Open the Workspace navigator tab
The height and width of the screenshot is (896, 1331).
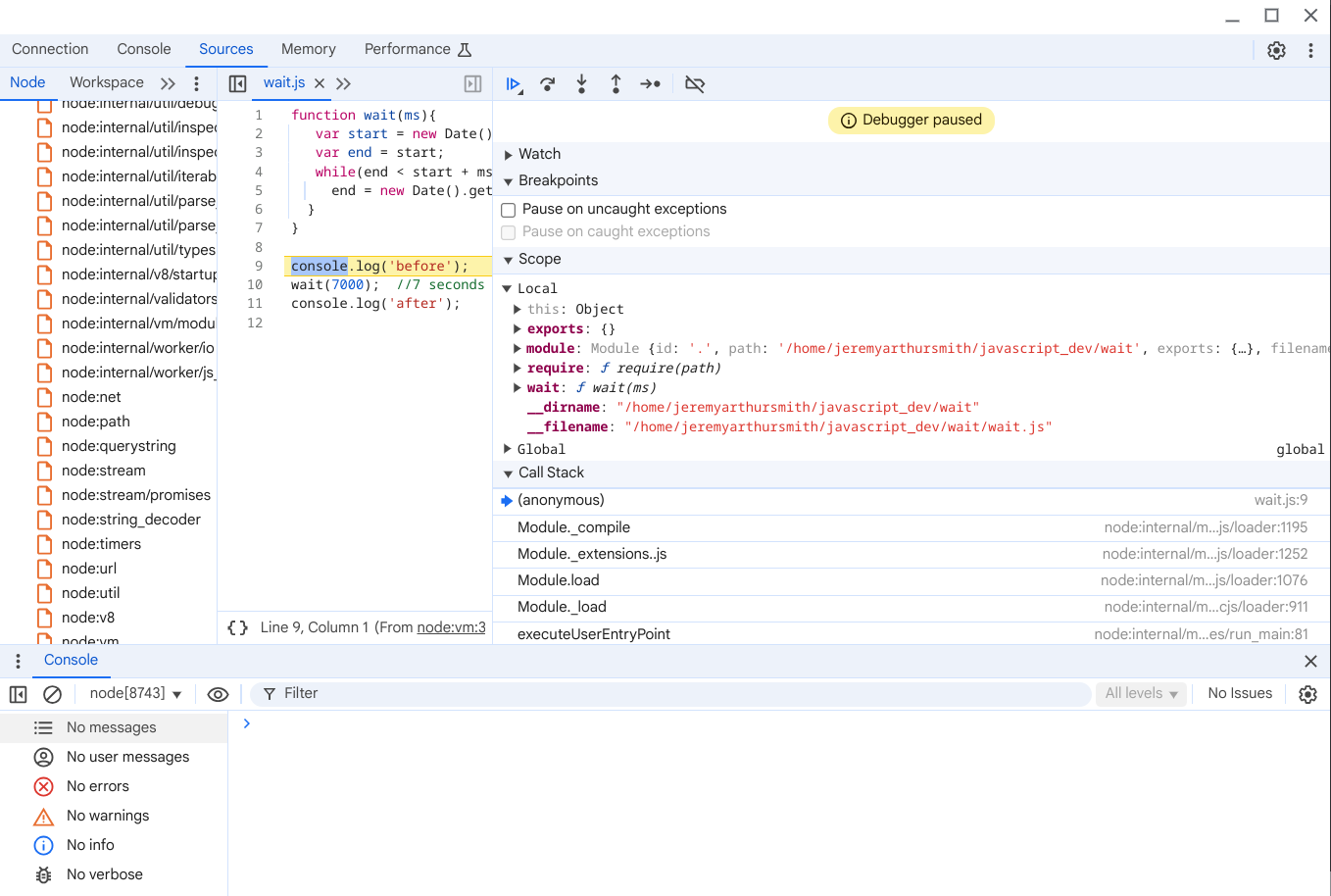(107, 82)
